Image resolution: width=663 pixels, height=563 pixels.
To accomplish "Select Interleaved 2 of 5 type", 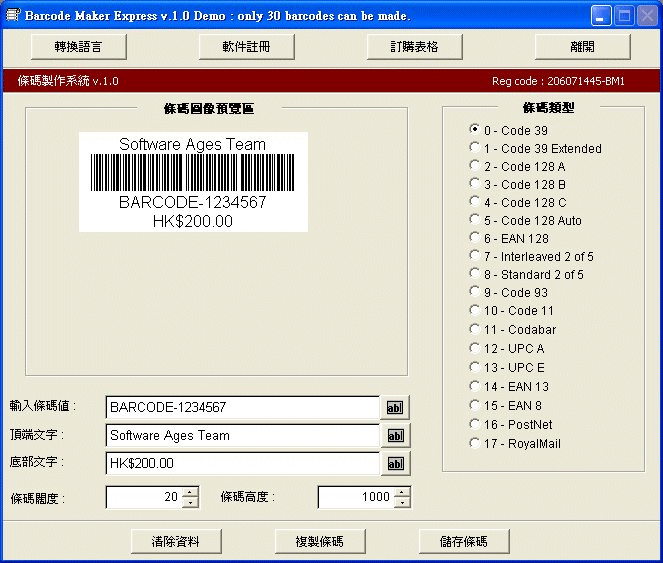I will 475,256.
